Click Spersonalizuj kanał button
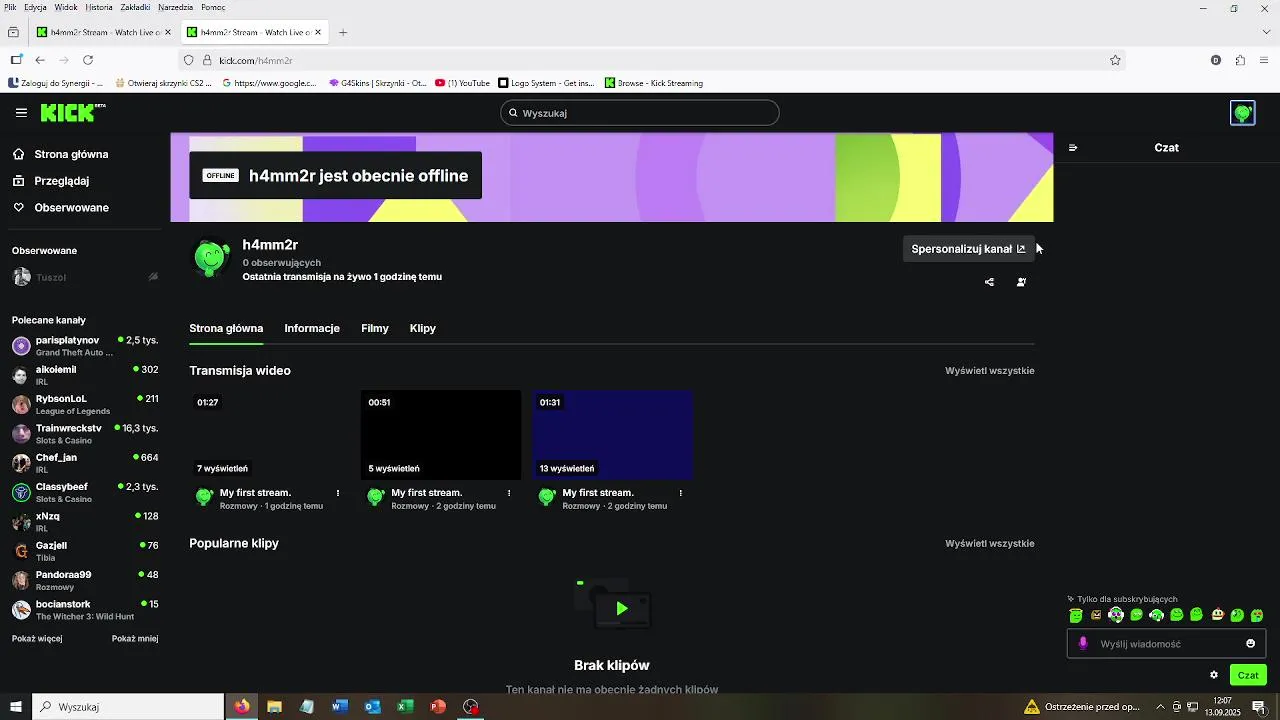This screenshot has width=1280, height=720. point(968,249)
